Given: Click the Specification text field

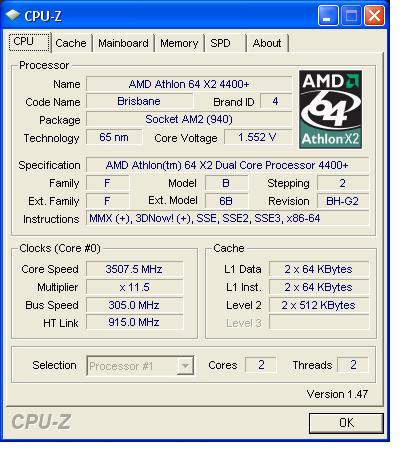Looking at the screenshot, I should tap(227, 165).
